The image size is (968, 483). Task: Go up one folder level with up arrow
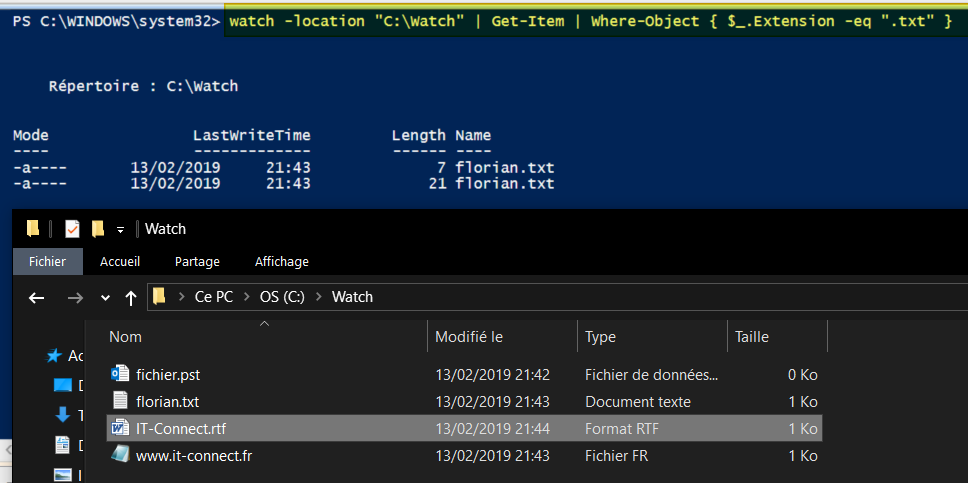click(x=130, y=297)
